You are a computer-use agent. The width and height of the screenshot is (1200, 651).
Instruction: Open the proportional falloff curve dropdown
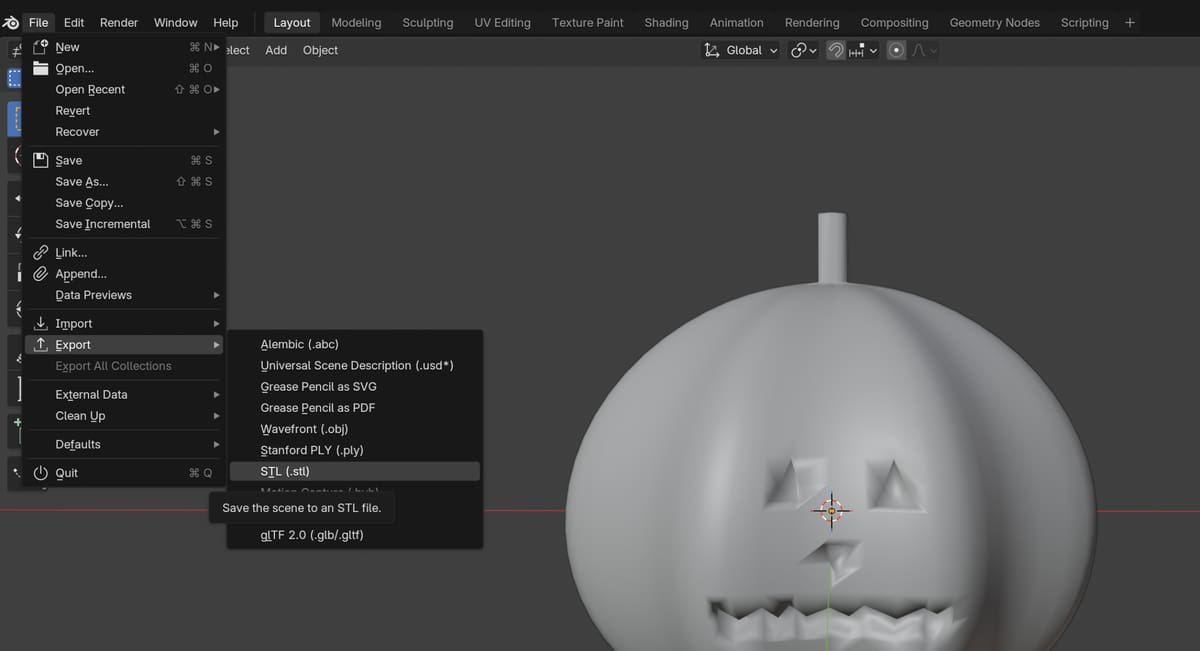click(x=925, y=50)
